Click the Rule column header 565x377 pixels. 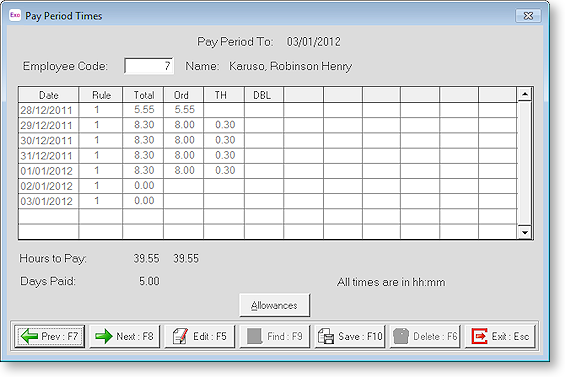(101, 95)
